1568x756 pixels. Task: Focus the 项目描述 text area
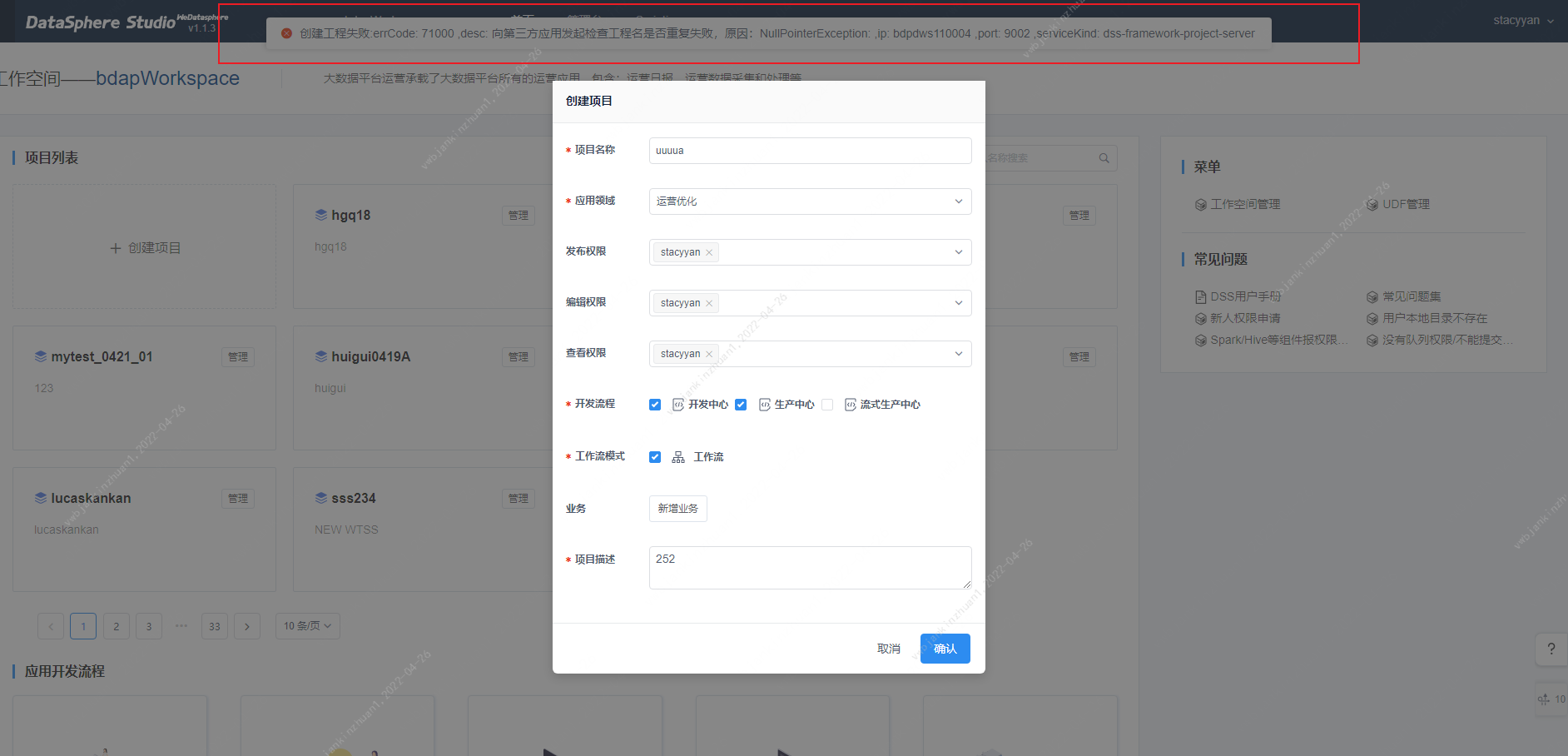810,568
